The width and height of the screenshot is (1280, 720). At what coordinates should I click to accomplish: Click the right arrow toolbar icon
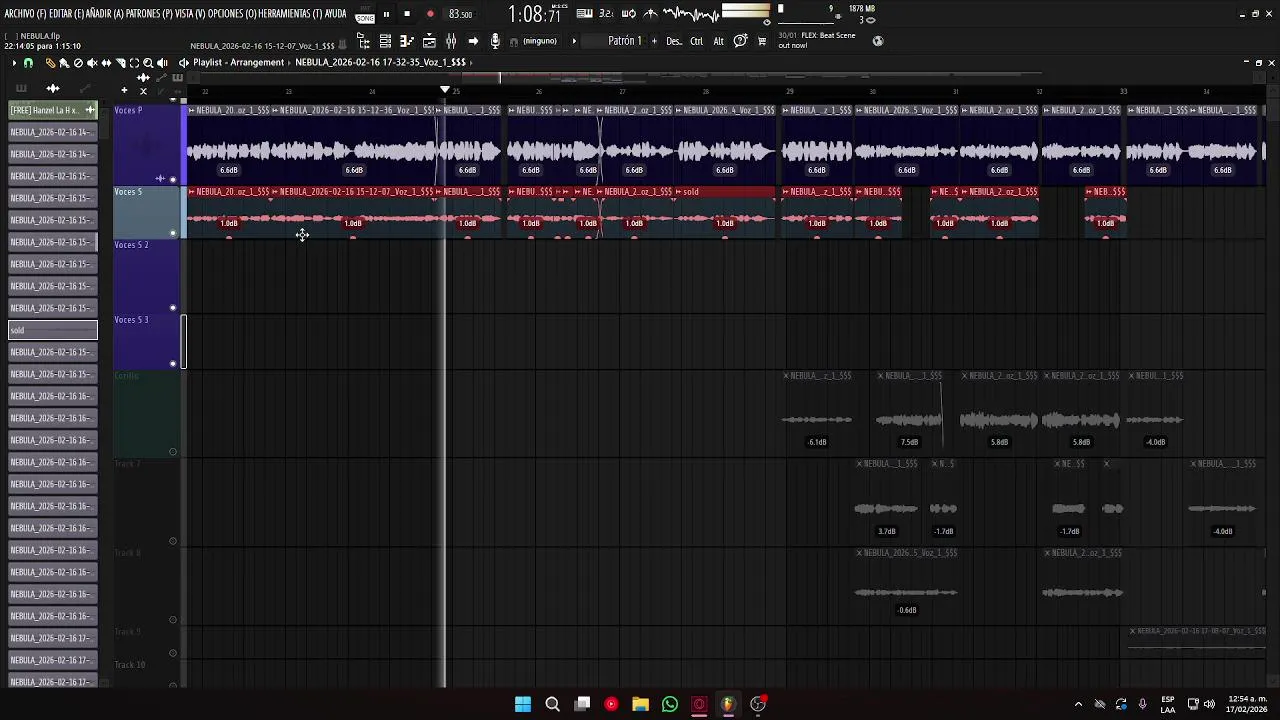click(473, 41)
